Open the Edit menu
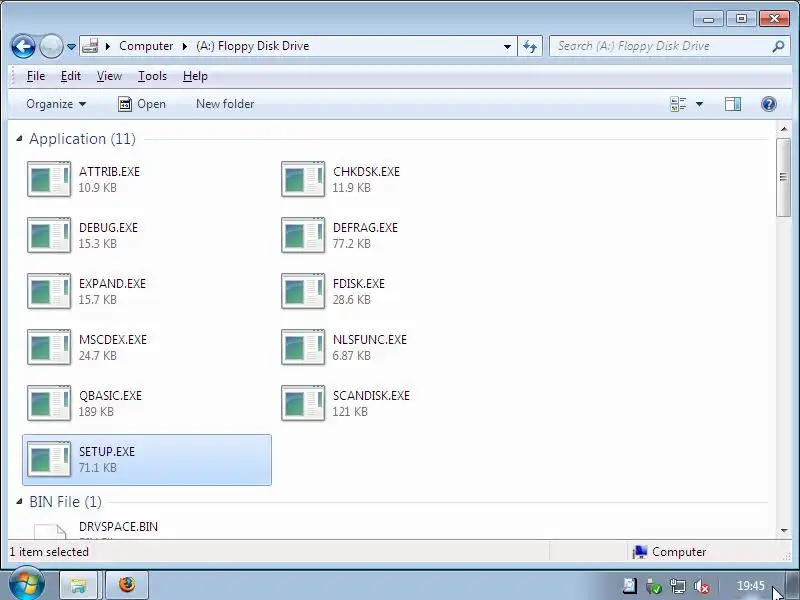Screen dimensions: 800x600 (70, 76)
